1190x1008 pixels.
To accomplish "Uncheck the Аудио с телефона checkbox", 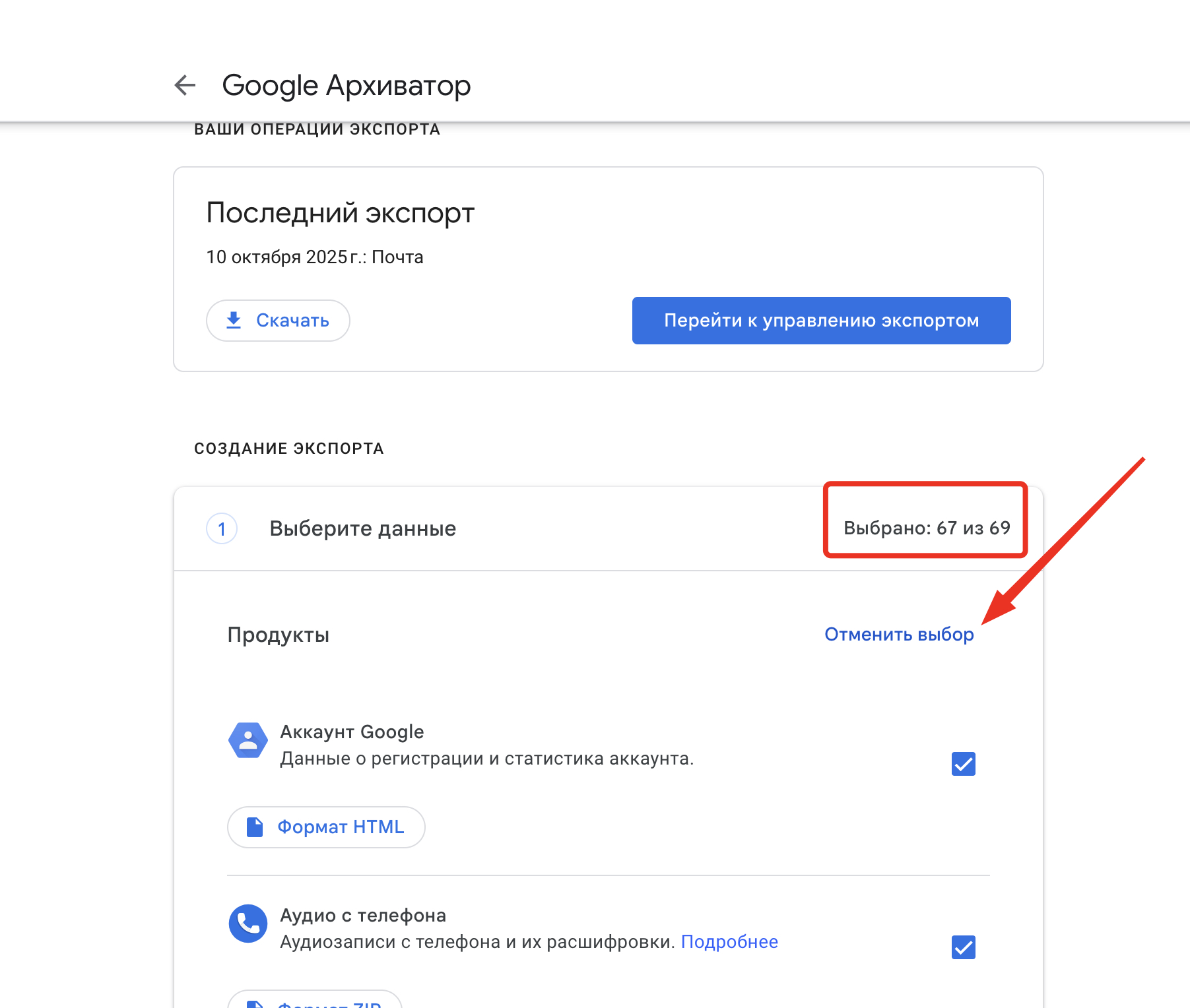I will click(x=963, y=947).
